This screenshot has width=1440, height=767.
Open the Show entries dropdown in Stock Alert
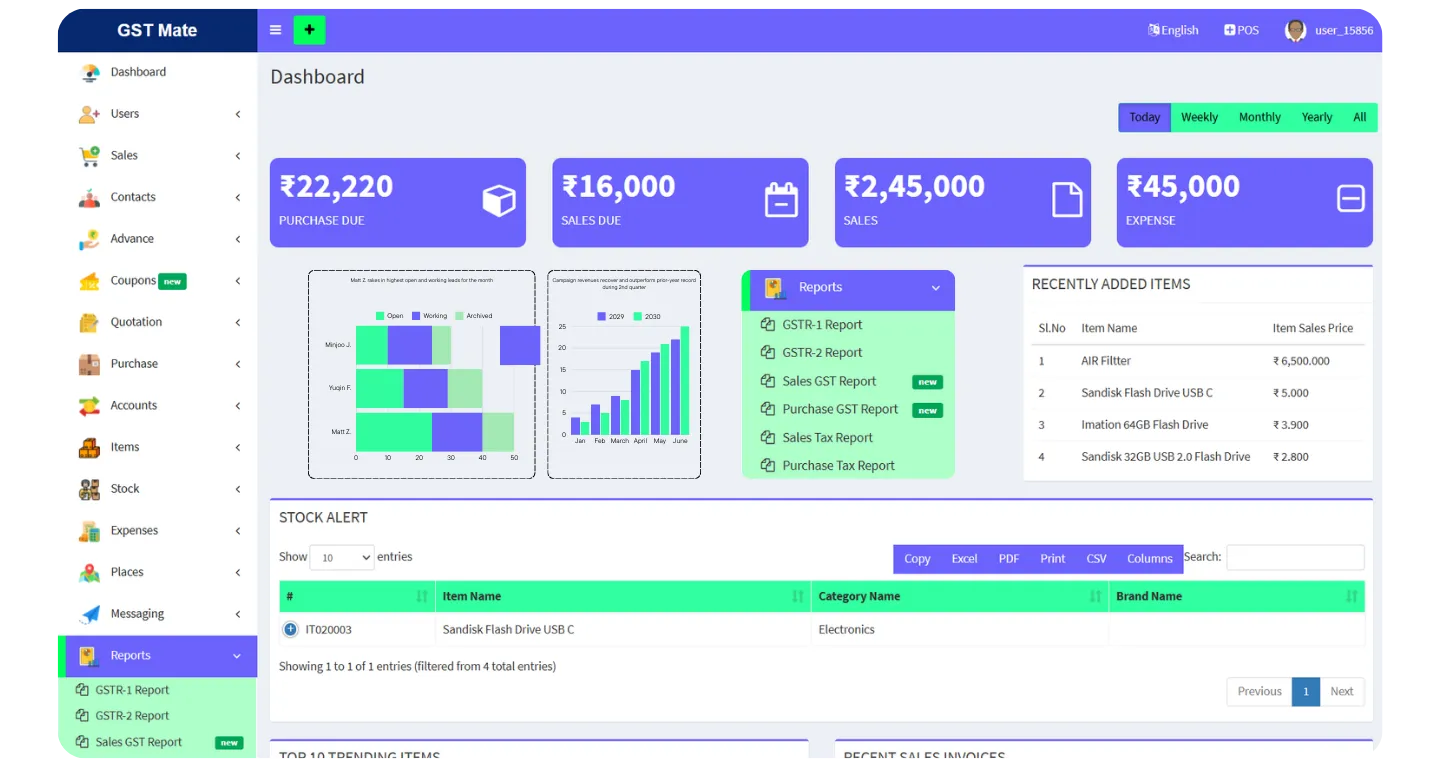pos(341,557)
